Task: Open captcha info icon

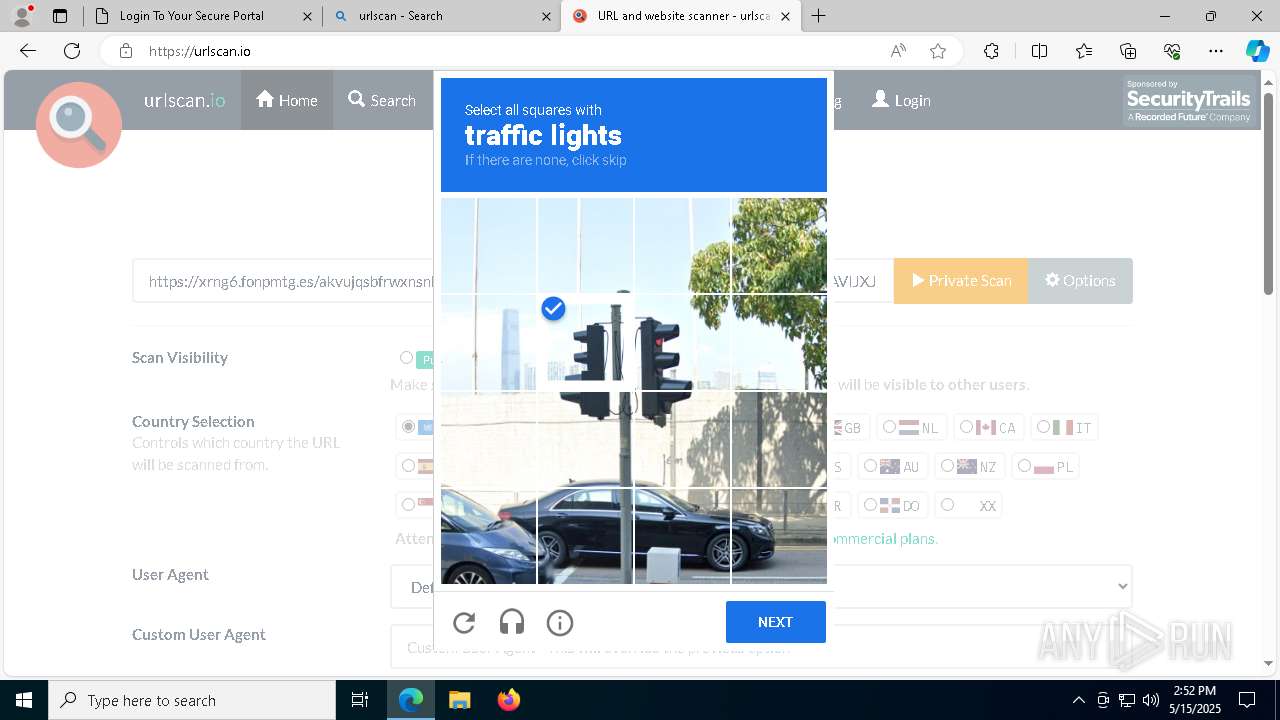Action: point(560,623)
